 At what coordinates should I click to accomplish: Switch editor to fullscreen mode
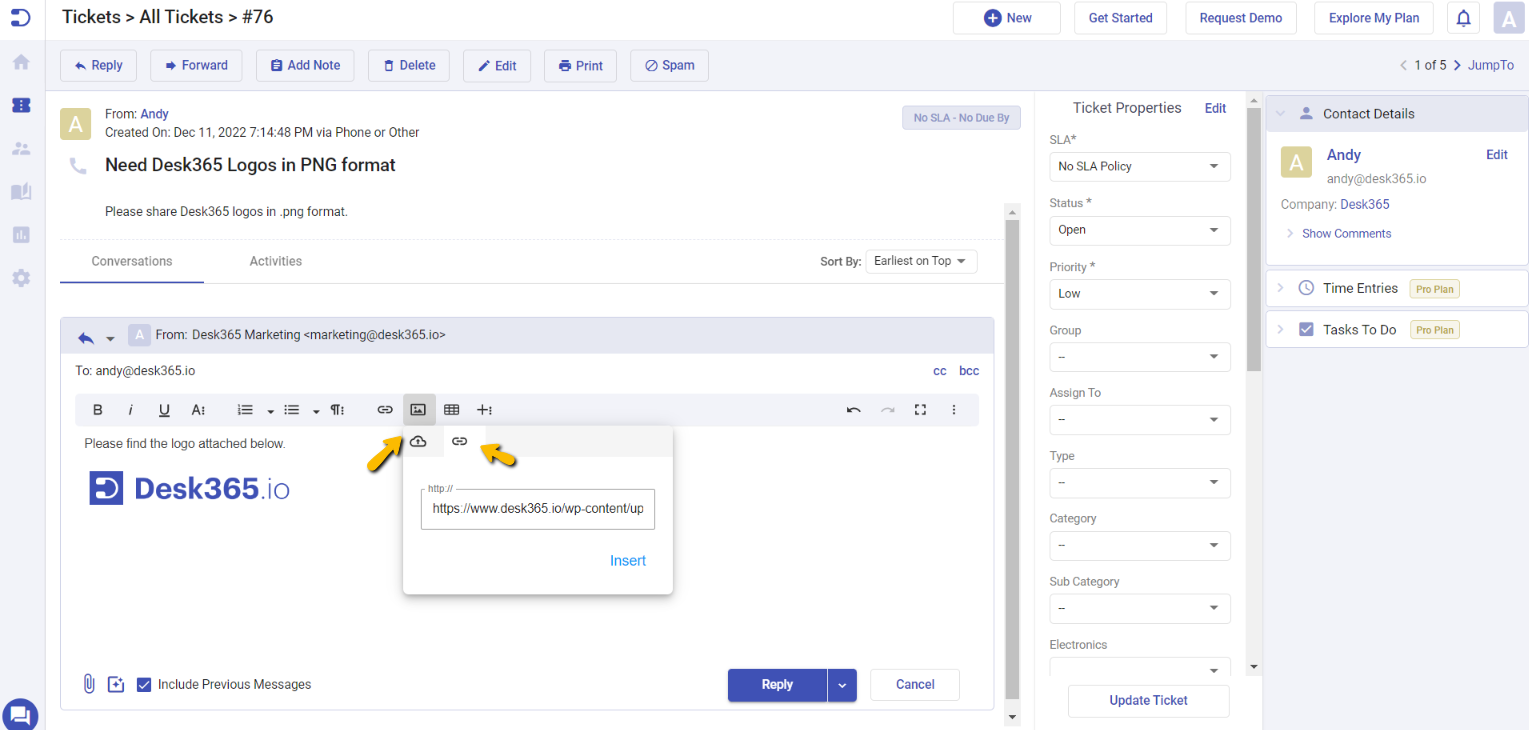coord(921,410)
